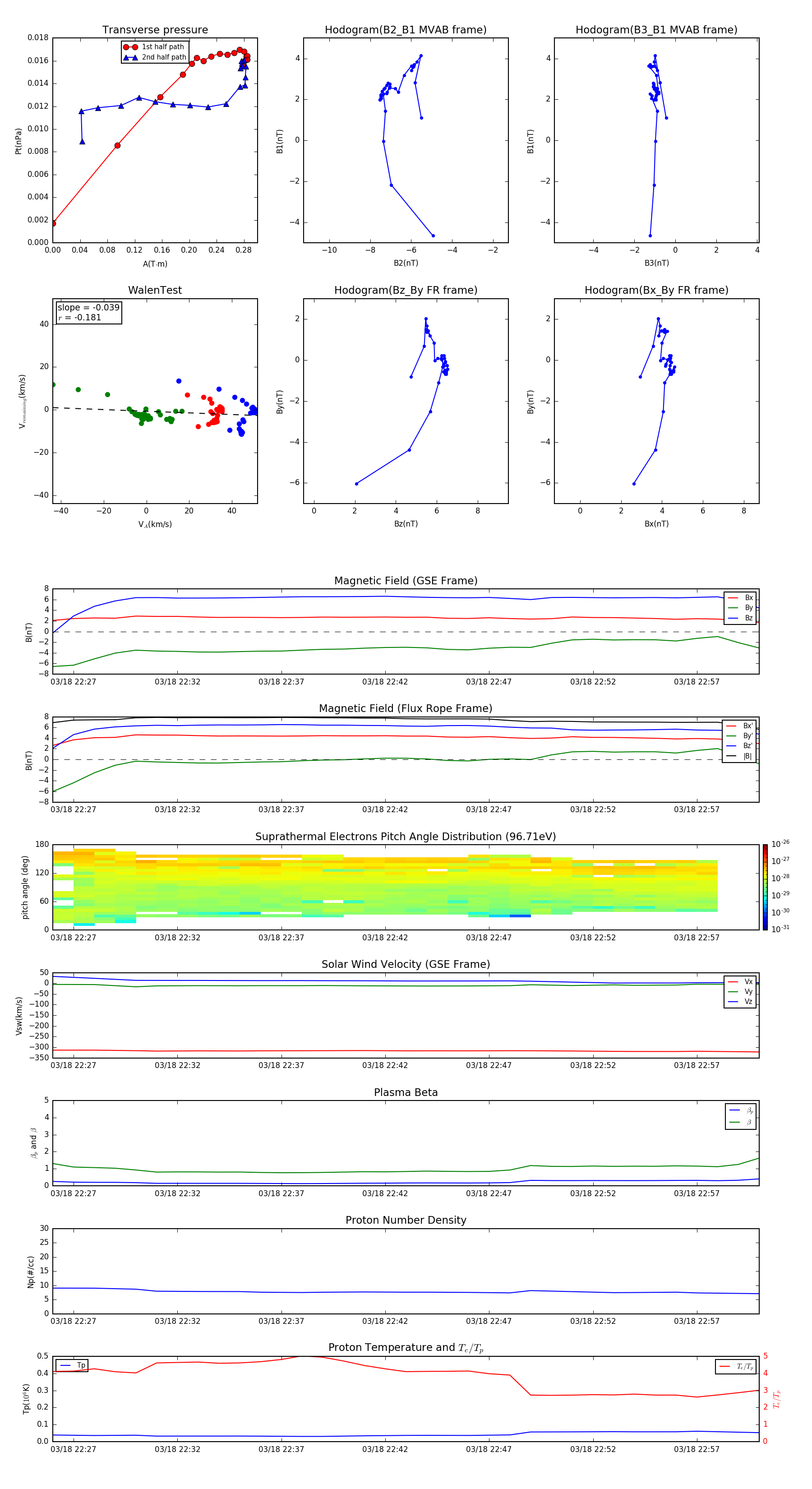
Task: Click the 'r = -0.181' annotation
Action: pyautogui.click(x=80, y=317)
